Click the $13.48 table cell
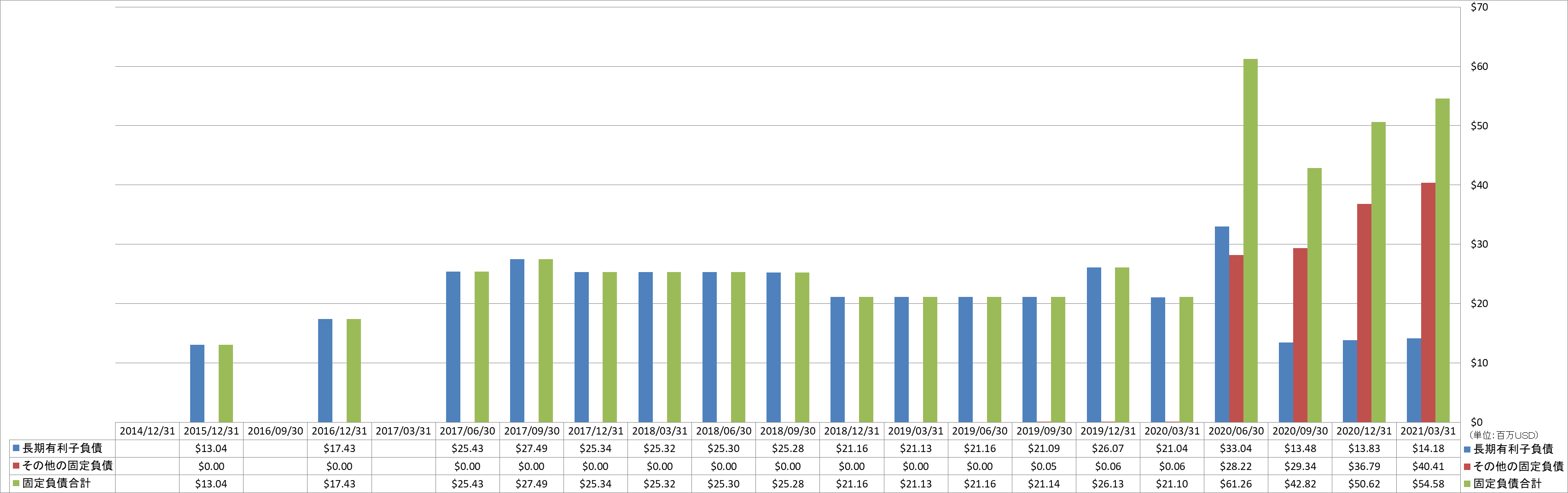The height and width of the screenshot is (493, 1568). point(1300,448)
